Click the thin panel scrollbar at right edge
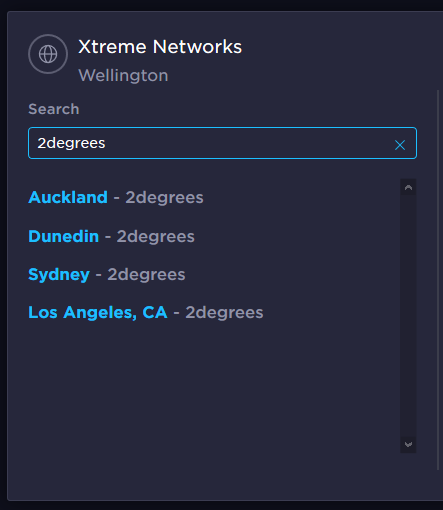 click(438, 280)
